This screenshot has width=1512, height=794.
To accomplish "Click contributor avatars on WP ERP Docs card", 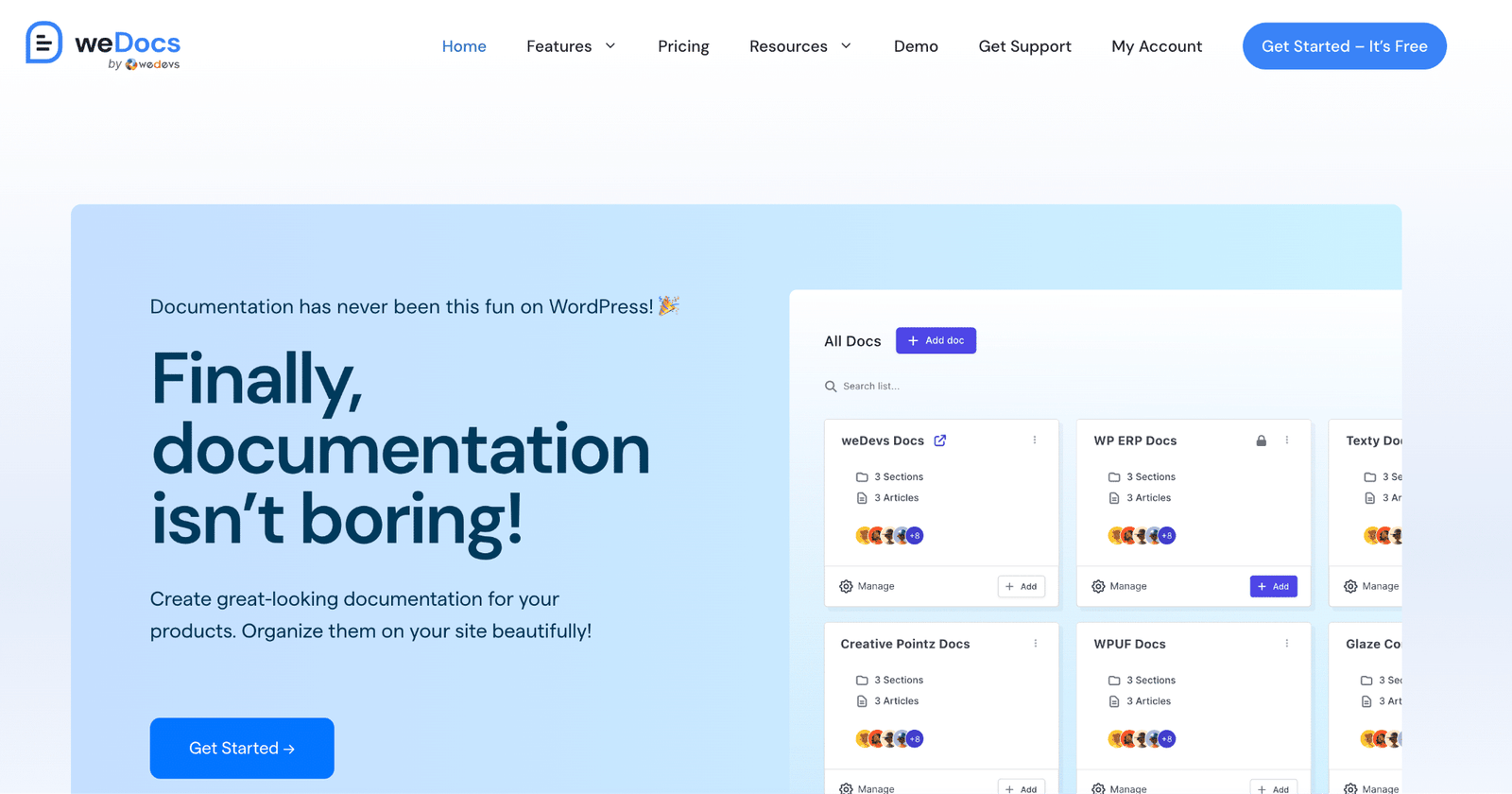I will [x=1142, y=535].
